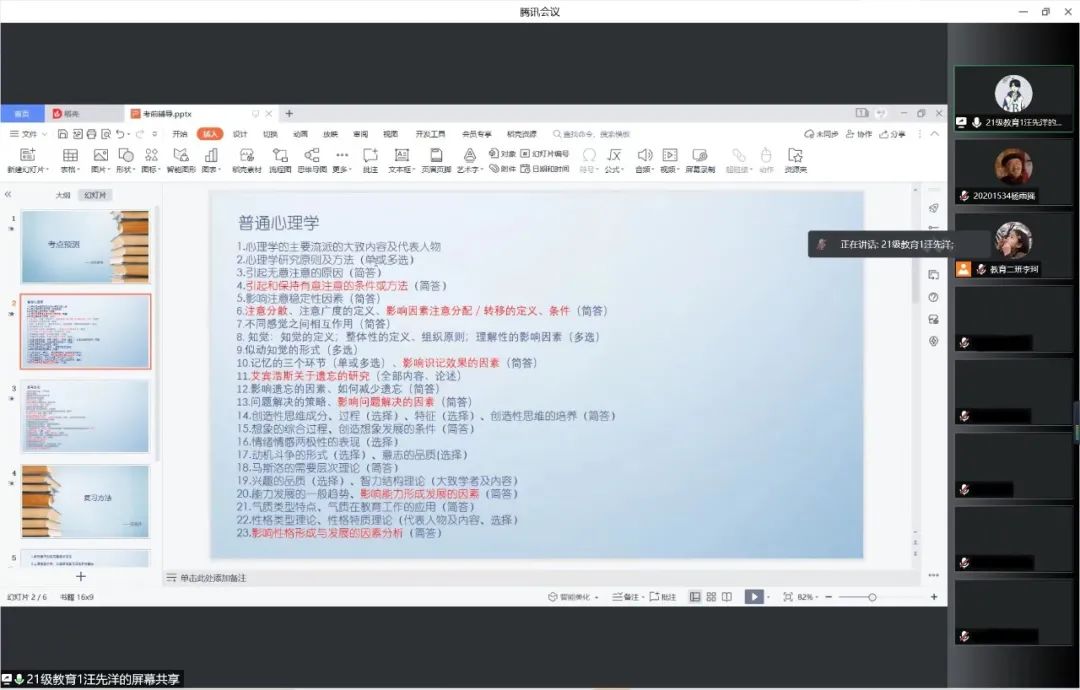Image resolution: width=1080 pixels, height=690 pixels.
Task: Toggle the notes (备注) pane in status bar
Action: pos(629,597)
